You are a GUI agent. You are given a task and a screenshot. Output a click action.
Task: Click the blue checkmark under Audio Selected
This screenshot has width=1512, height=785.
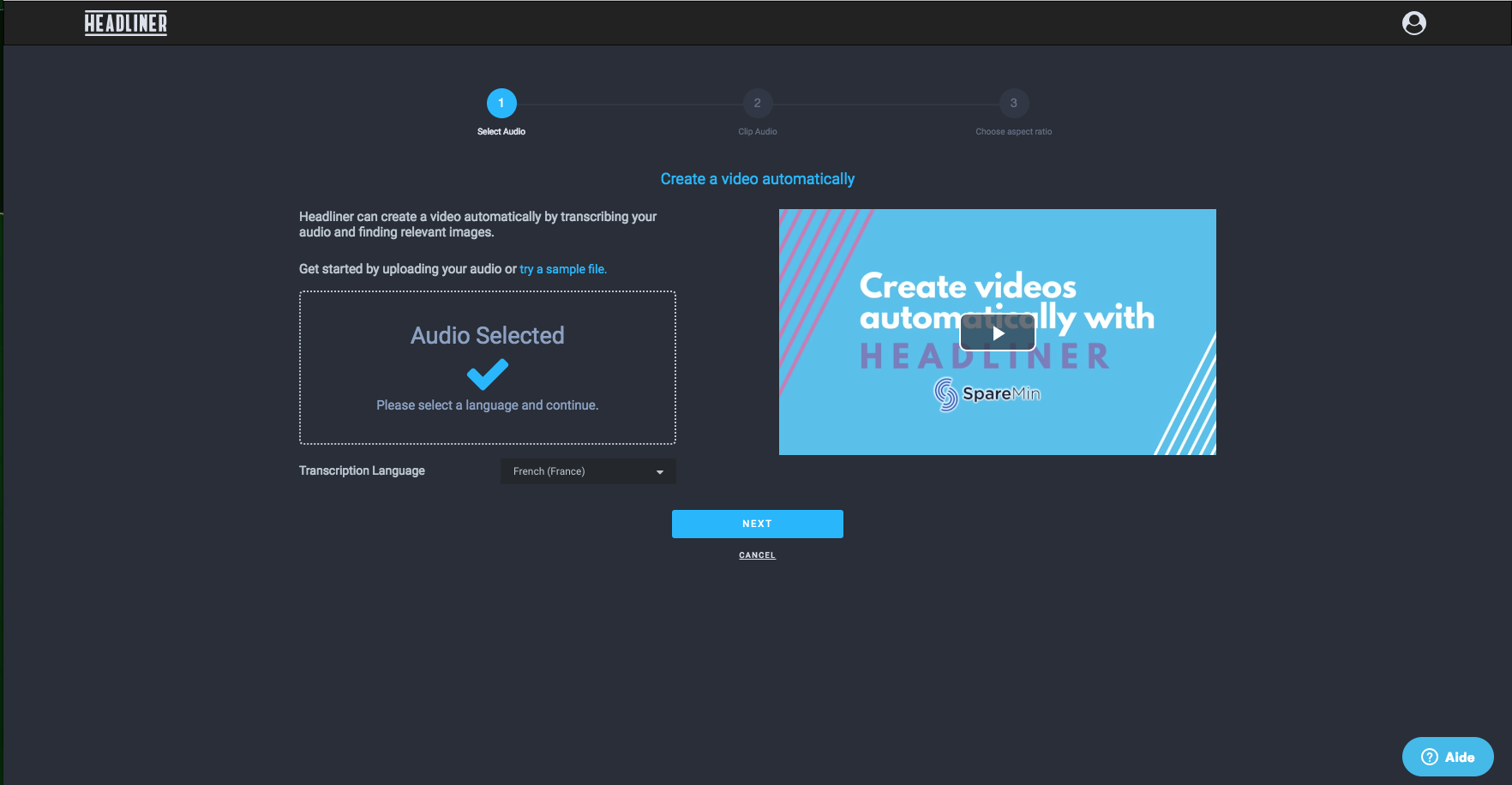click(x=488, y=374)
